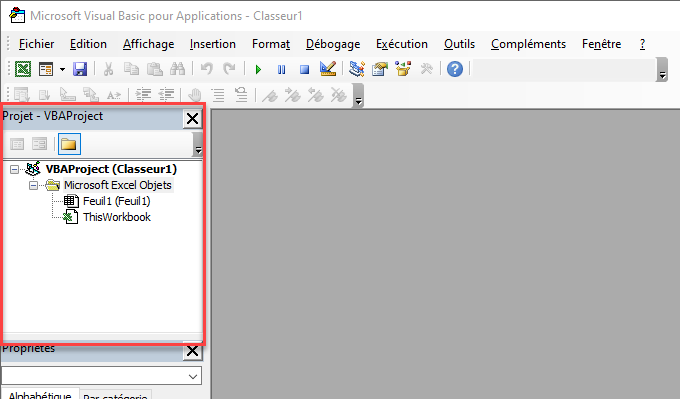This screenshot has width=680, height=399.
Task: Toggle Design Mode icon
Action: point(328,69)
